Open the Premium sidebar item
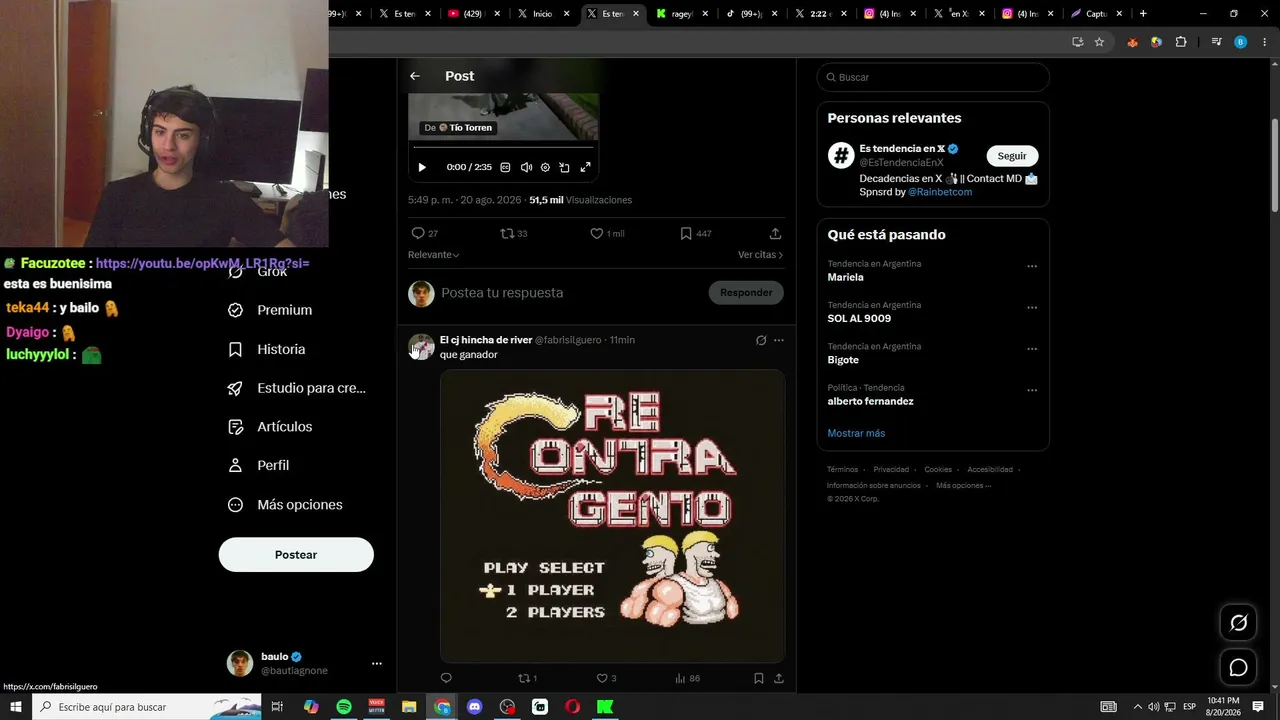 (x=270, y=310)
